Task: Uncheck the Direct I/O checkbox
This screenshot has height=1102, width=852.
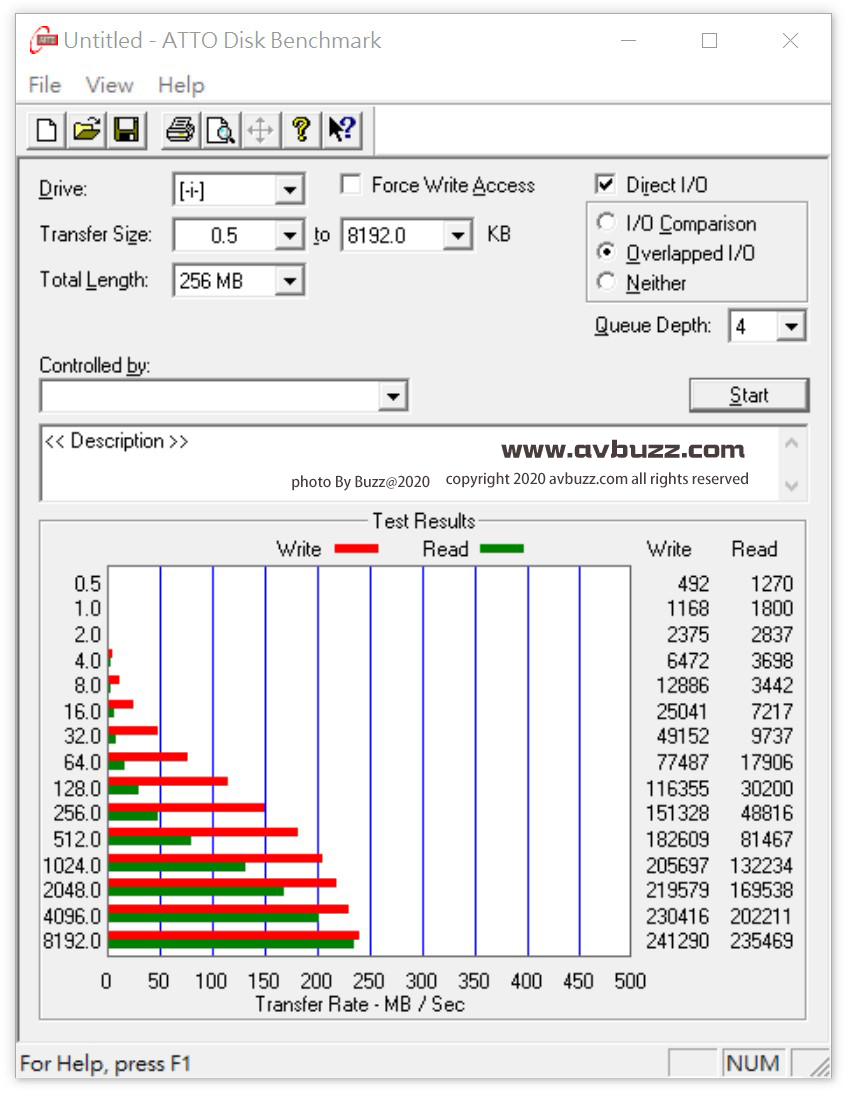Action: pyautogui.click(x=605, y=184)
